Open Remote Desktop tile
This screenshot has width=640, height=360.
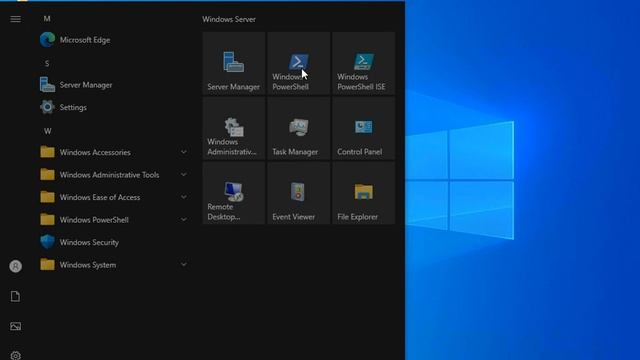coord(234,193)
